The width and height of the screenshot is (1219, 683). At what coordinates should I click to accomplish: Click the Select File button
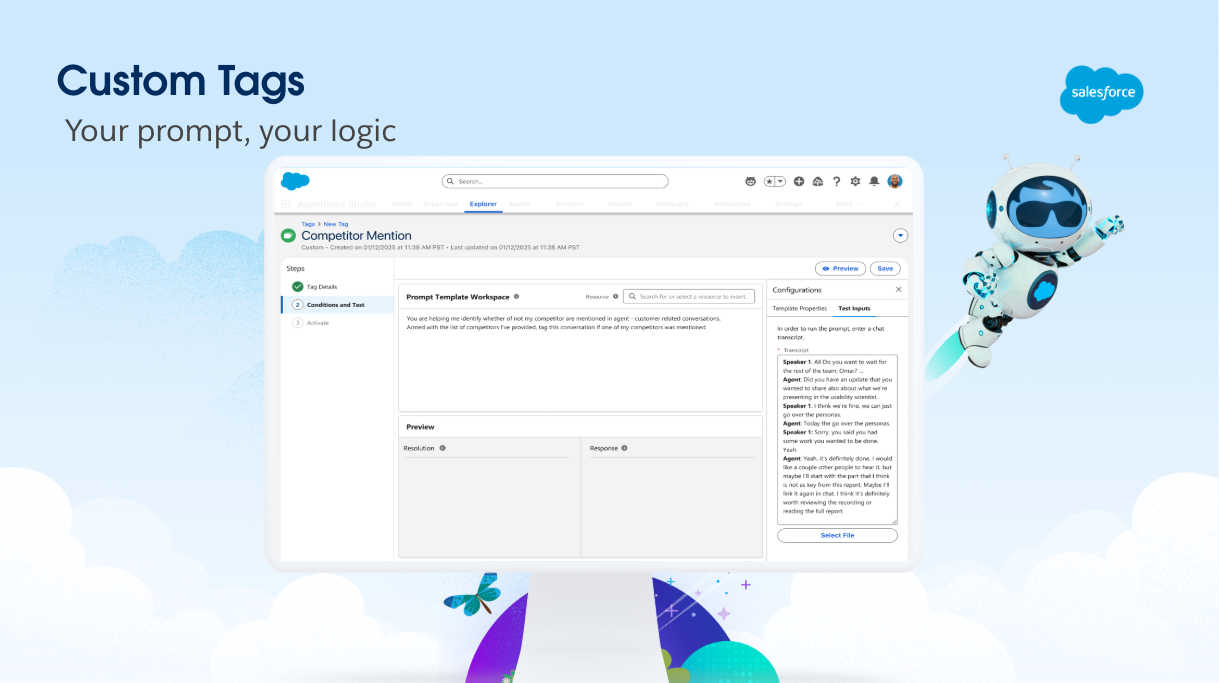[837, 536]
